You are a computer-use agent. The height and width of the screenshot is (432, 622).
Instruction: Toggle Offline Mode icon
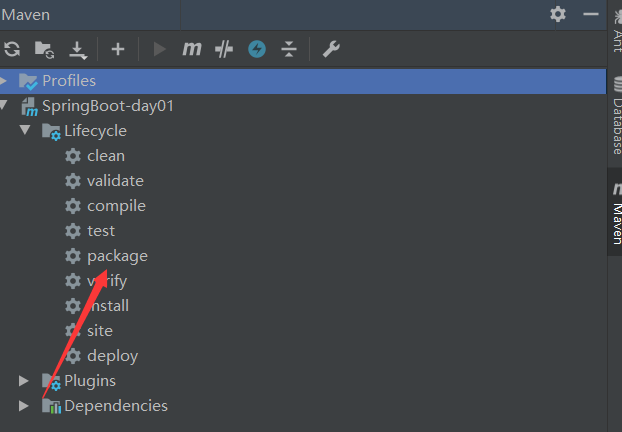(x=224, y=49)
